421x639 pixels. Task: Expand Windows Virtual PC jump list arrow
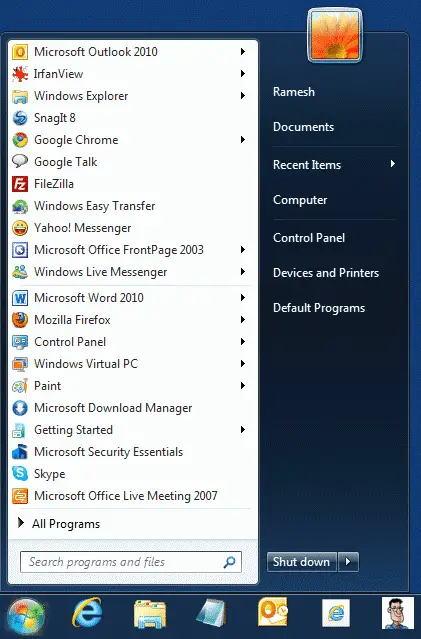(243, 364)
